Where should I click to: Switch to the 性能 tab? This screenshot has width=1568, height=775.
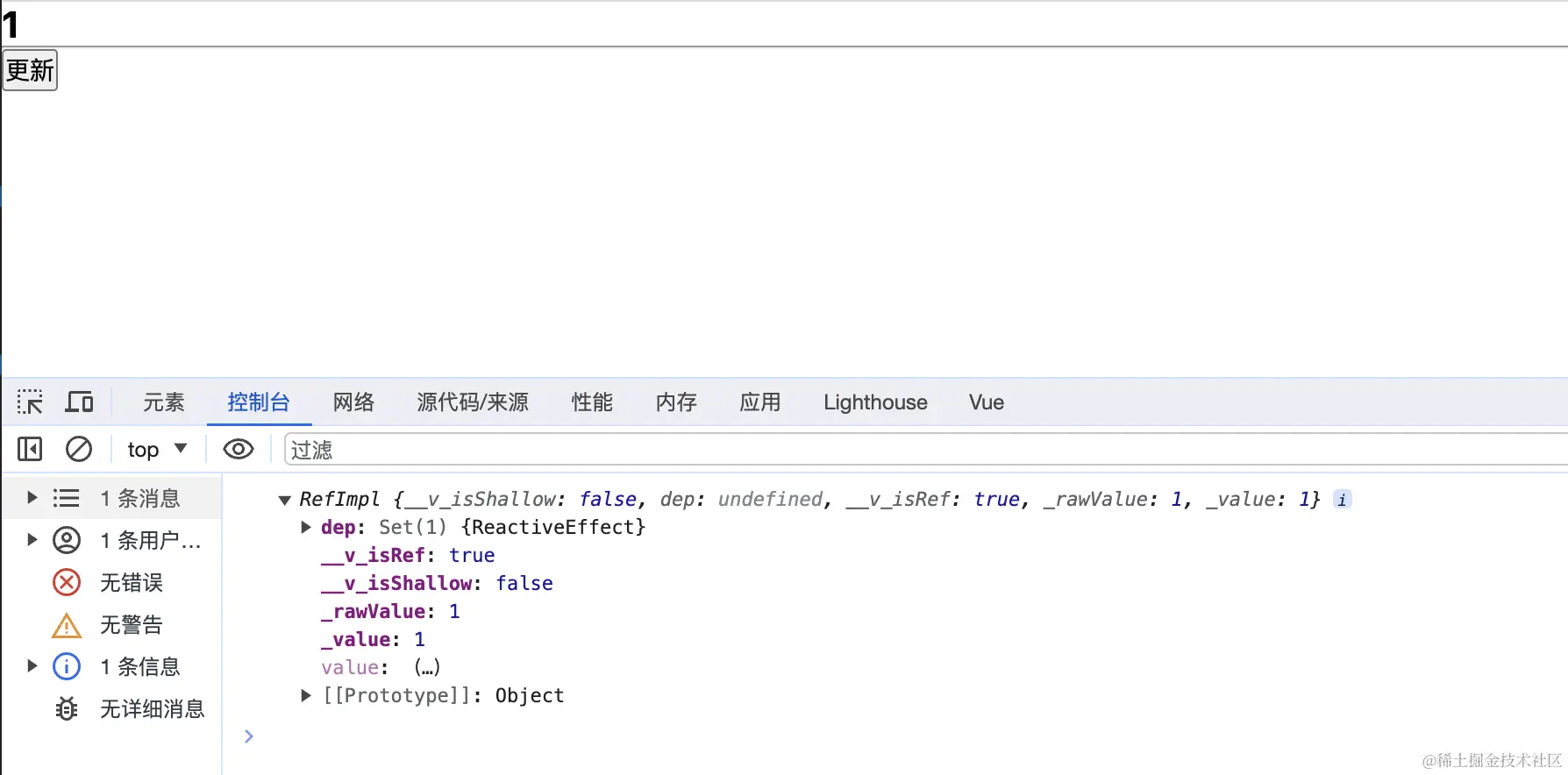tap(592, 402)
